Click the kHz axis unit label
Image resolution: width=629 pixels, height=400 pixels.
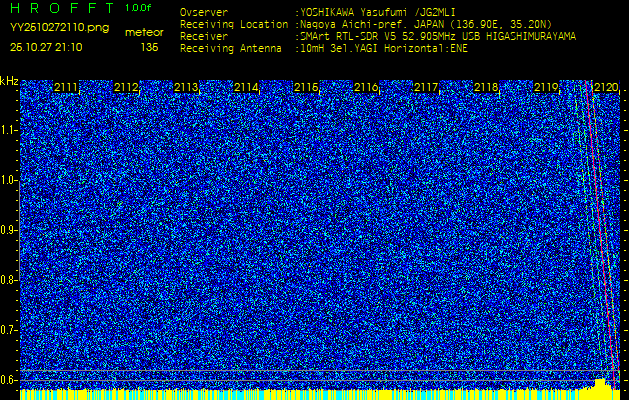point(9,81)
